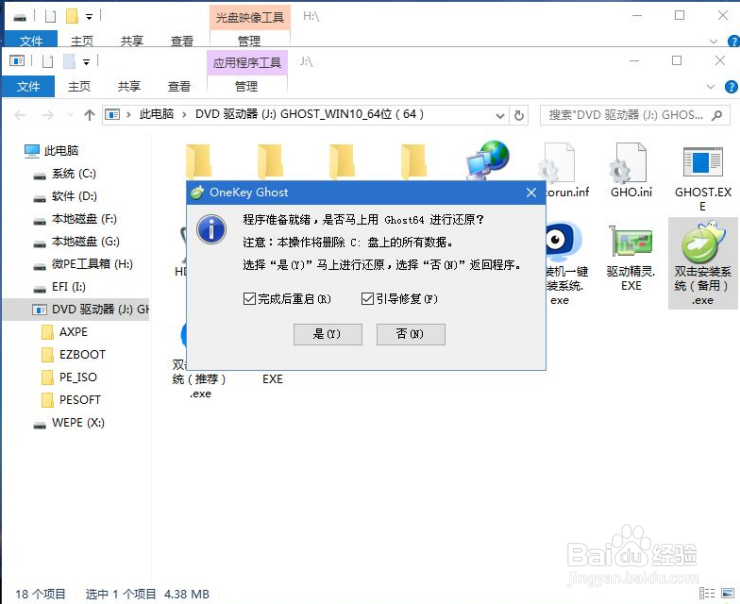Open 查看 tab in J:\ window

tap(179, 86)
